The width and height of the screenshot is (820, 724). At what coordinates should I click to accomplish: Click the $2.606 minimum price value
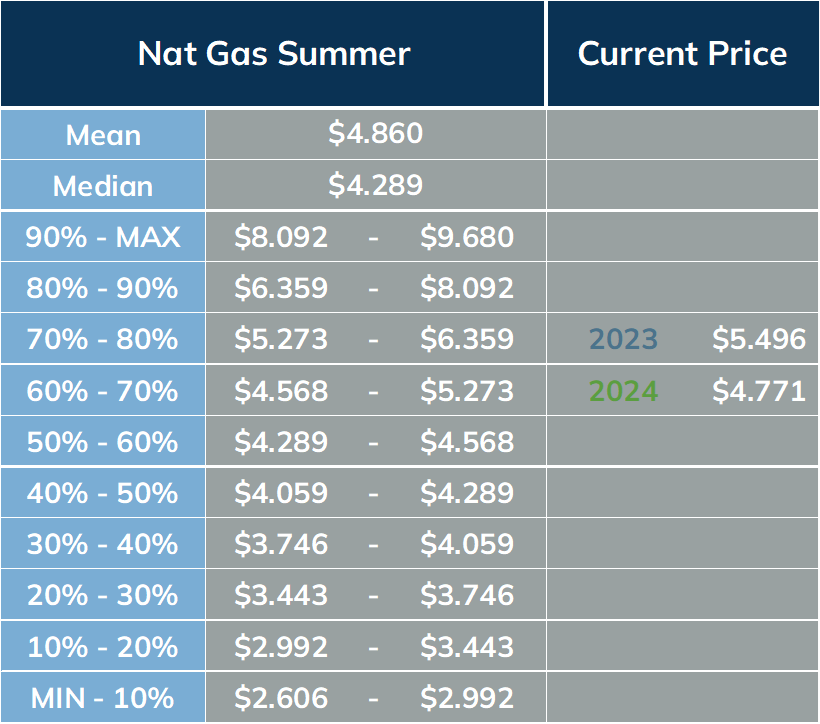click(281, 698)
